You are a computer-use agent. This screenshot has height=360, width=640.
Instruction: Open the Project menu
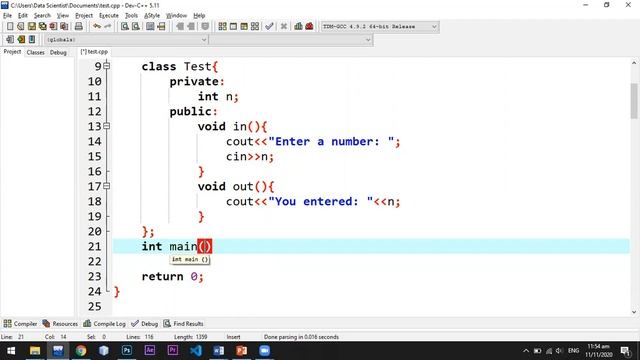84,16
